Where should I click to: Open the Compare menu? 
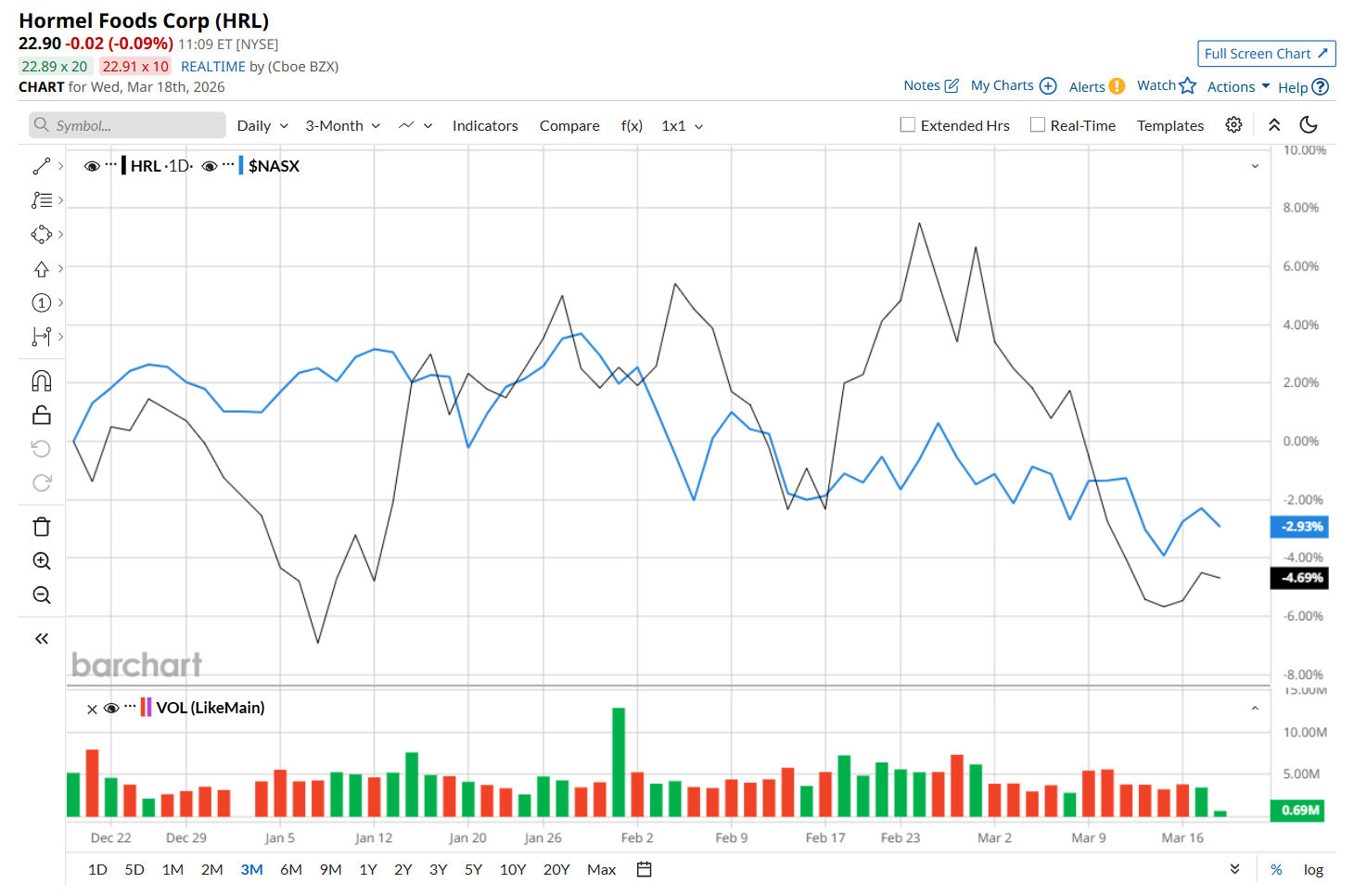569,125
